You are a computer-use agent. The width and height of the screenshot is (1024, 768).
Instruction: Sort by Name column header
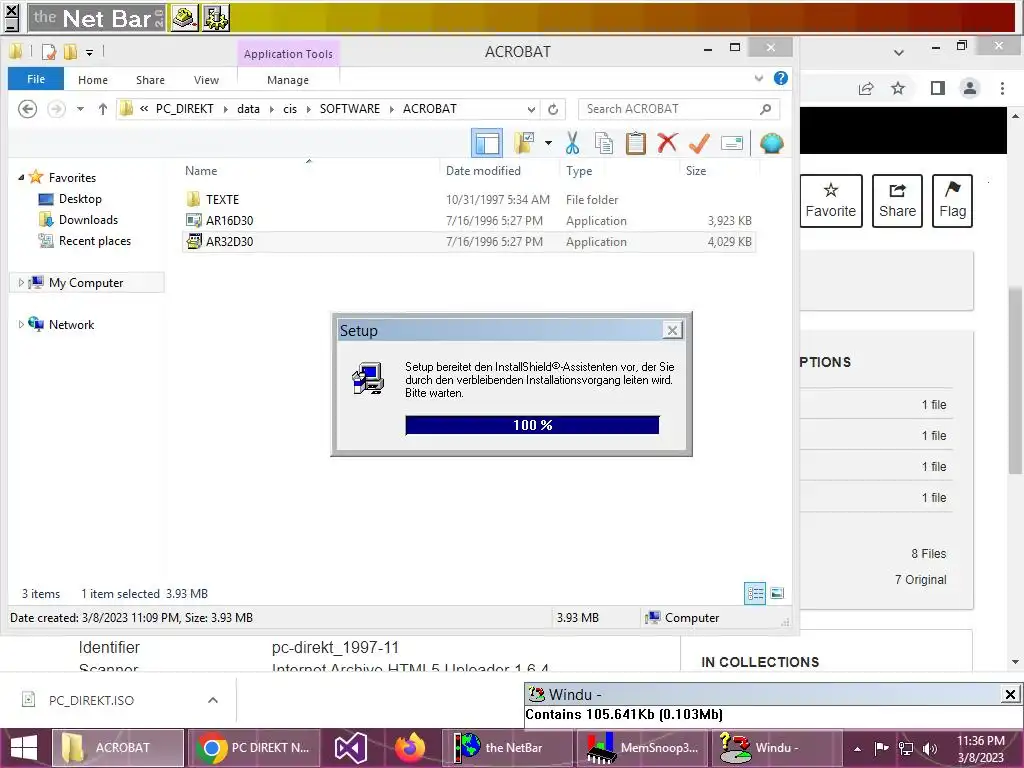tap(200, 171)
